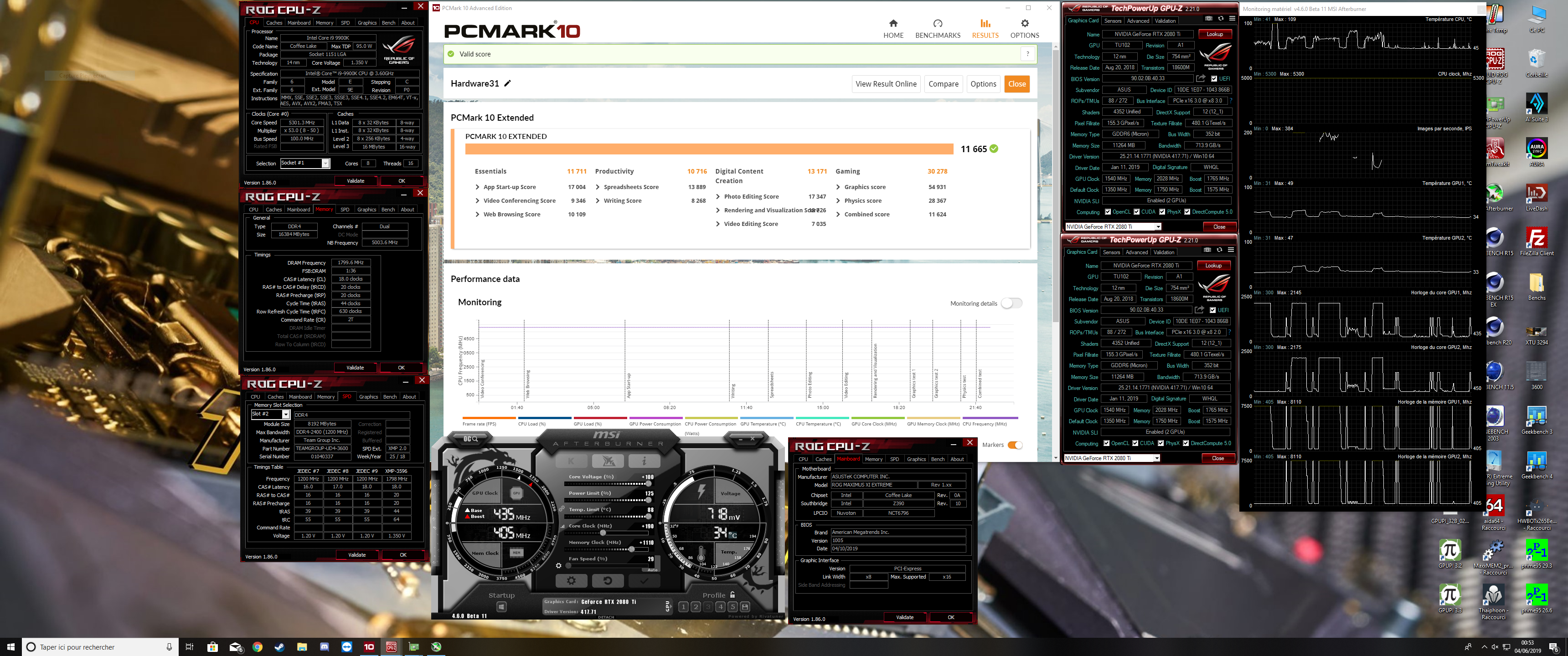Switch on Monitoring details toggle in PCMark
The height and width of the screenshot is (656, 1568).
coord(1011,303)
